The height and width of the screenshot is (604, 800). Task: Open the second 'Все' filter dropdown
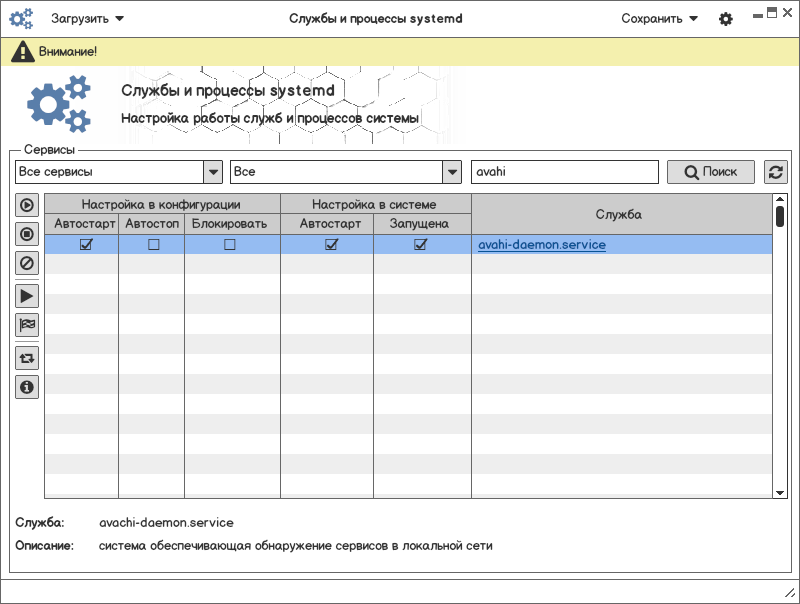(x=452, y=172)
